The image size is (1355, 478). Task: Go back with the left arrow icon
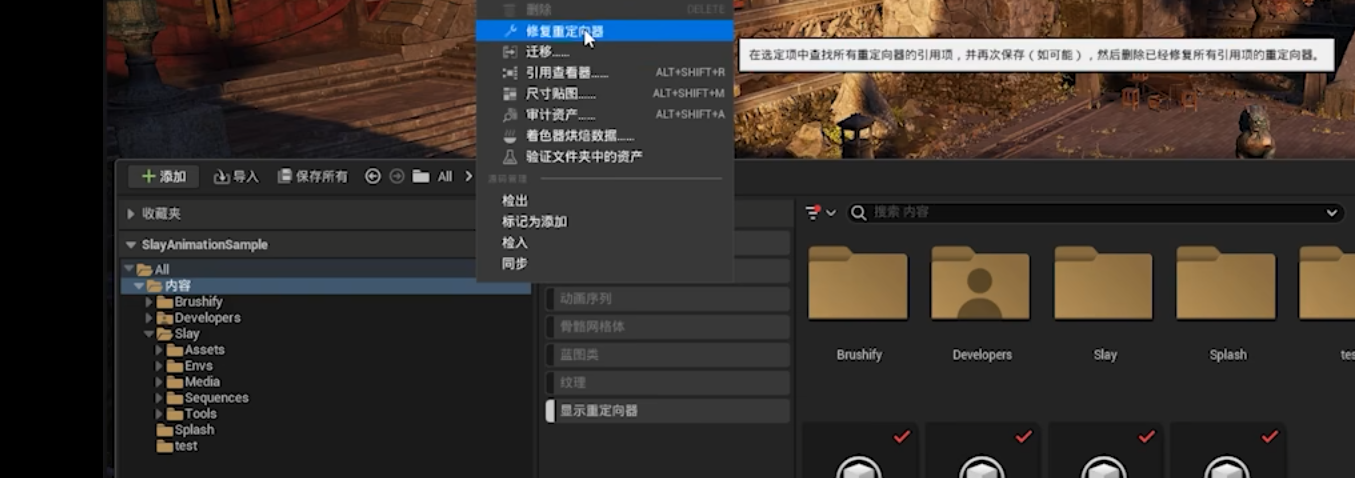pos(373,176)
